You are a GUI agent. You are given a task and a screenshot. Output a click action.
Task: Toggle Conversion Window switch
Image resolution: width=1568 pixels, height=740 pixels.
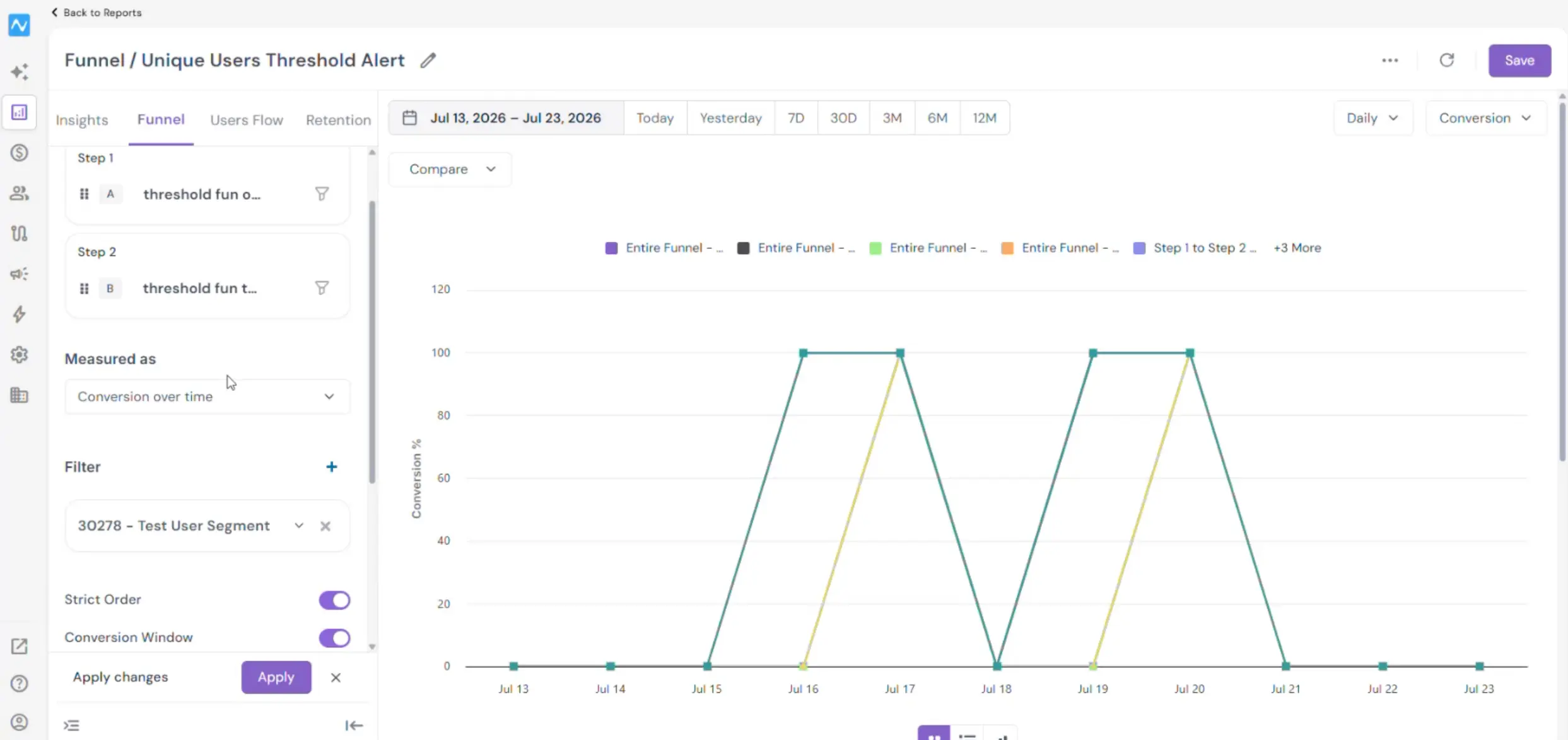pos(334,638)
